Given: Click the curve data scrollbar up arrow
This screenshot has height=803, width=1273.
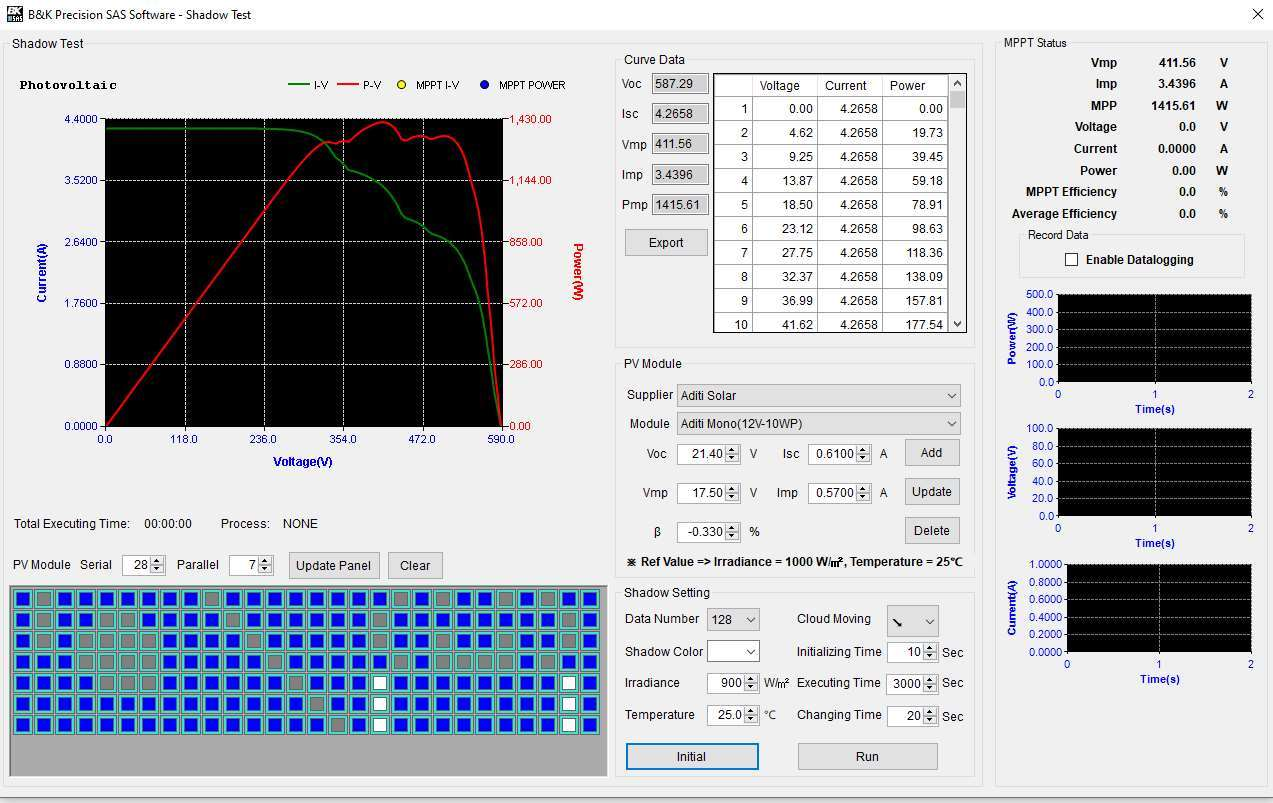Looking at the screenshot, I should [x=958, y=83].
